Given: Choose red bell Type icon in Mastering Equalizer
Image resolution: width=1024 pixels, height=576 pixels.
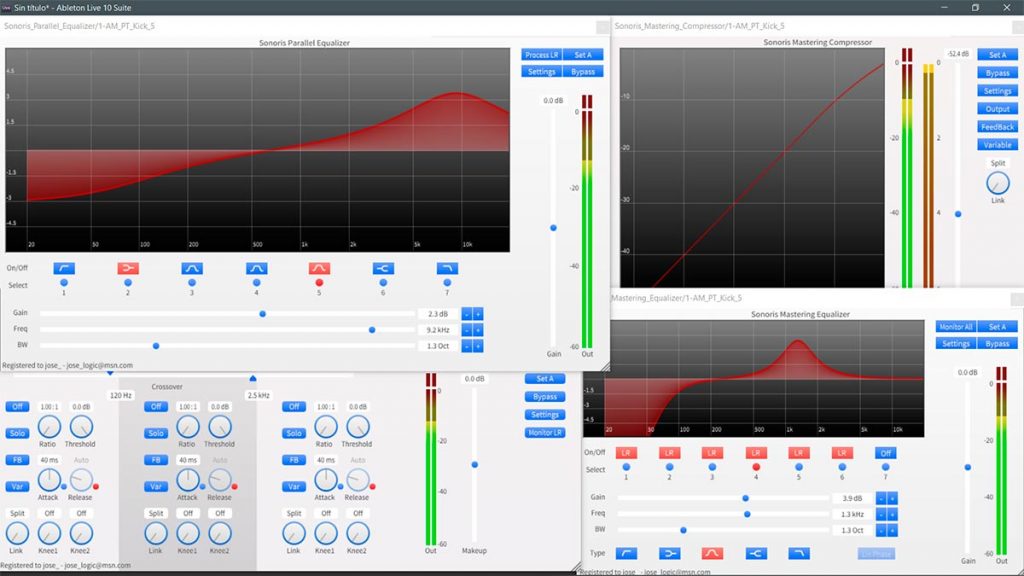Looking at the screenshot, I should coord(712,554).
